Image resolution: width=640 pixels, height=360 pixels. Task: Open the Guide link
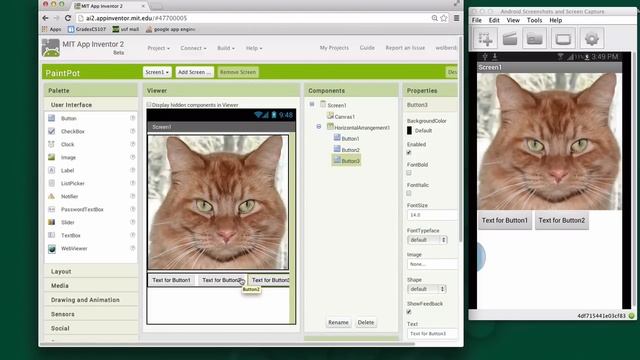[x=367, y=48]
